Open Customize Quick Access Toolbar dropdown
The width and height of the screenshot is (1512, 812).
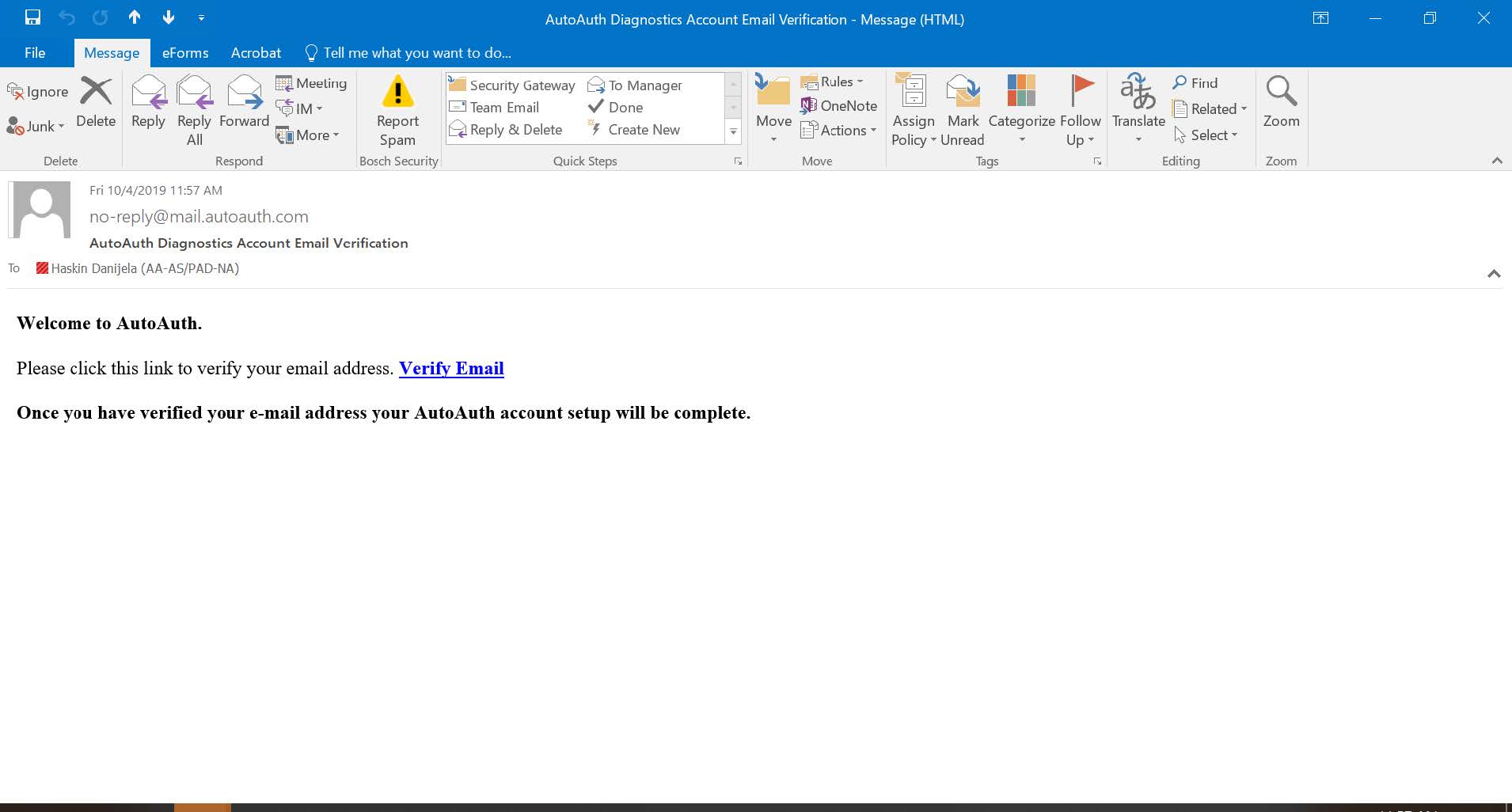pyautogui.click(x=201, y=17)
